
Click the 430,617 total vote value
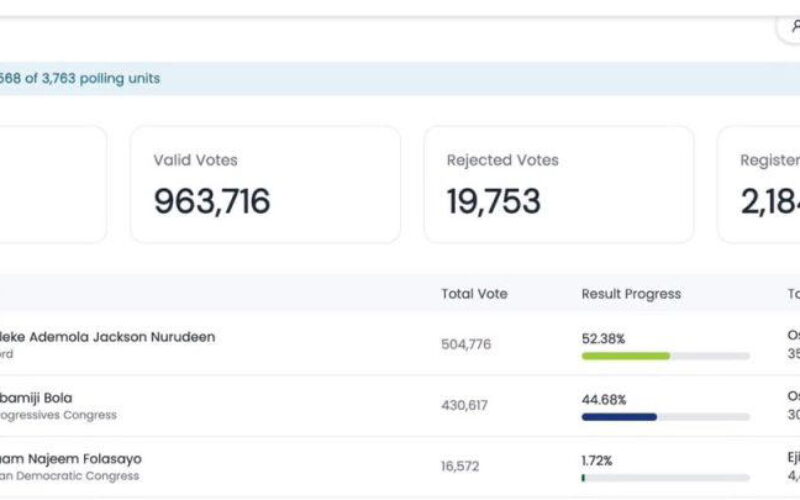464,405
